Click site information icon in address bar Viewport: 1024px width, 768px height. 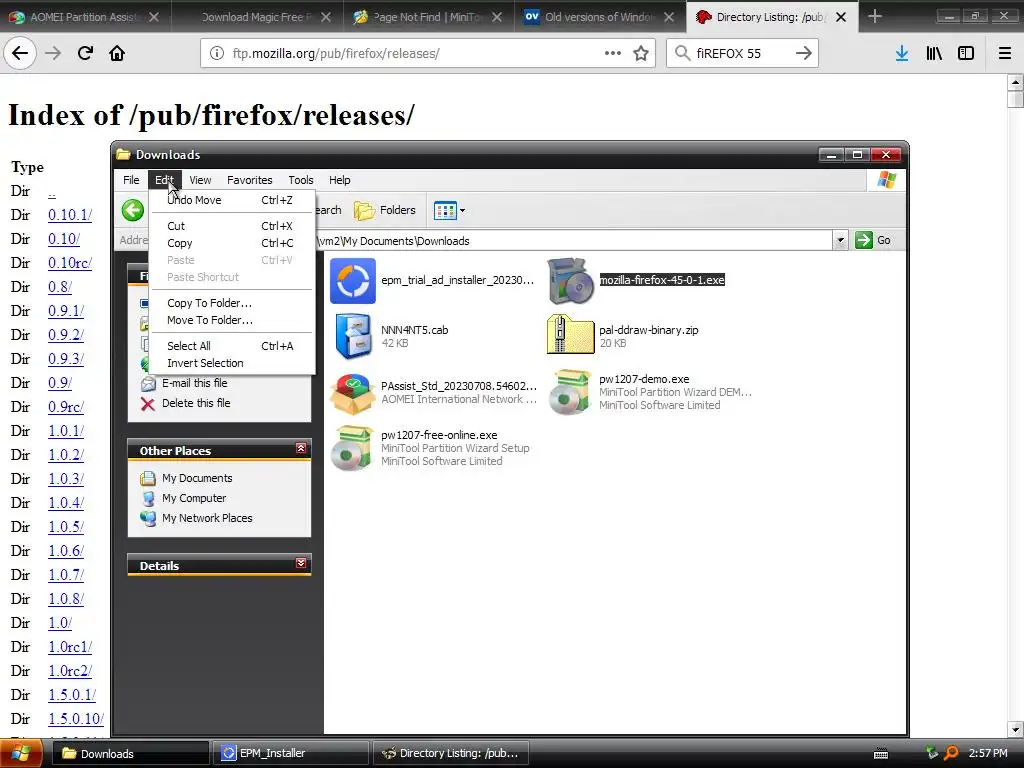[x=217, y=54]
